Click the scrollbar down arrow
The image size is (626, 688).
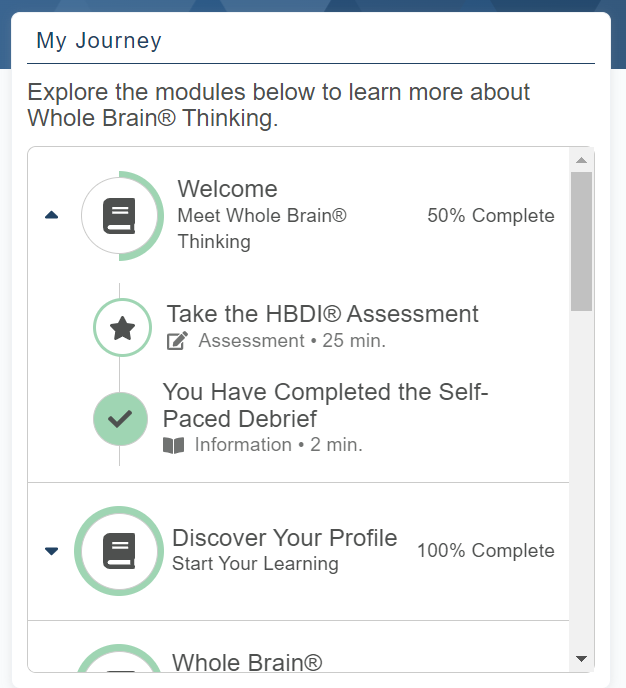[x=581, y=659]
